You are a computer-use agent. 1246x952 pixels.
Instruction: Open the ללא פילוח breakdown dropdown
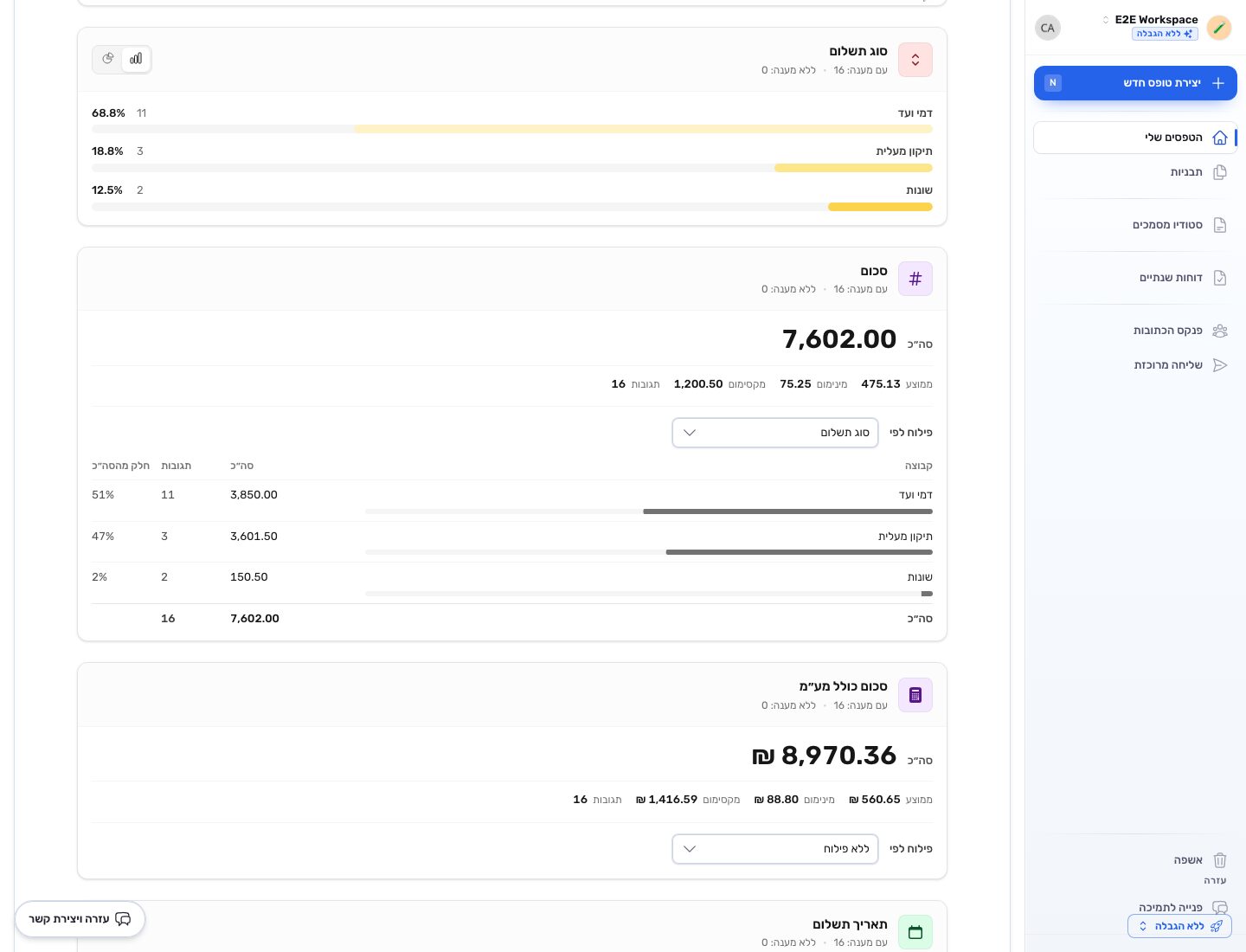pyautogui.click(x=775, y=849)
